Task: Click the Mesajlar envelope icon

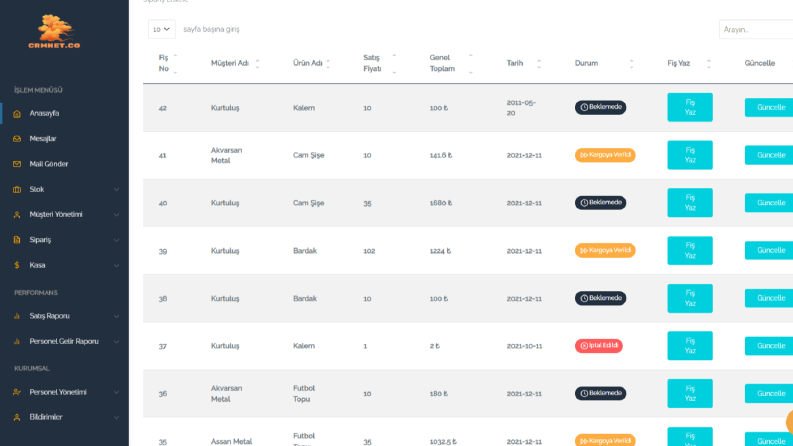Action: pyautogui.click(x=17, y=139)
